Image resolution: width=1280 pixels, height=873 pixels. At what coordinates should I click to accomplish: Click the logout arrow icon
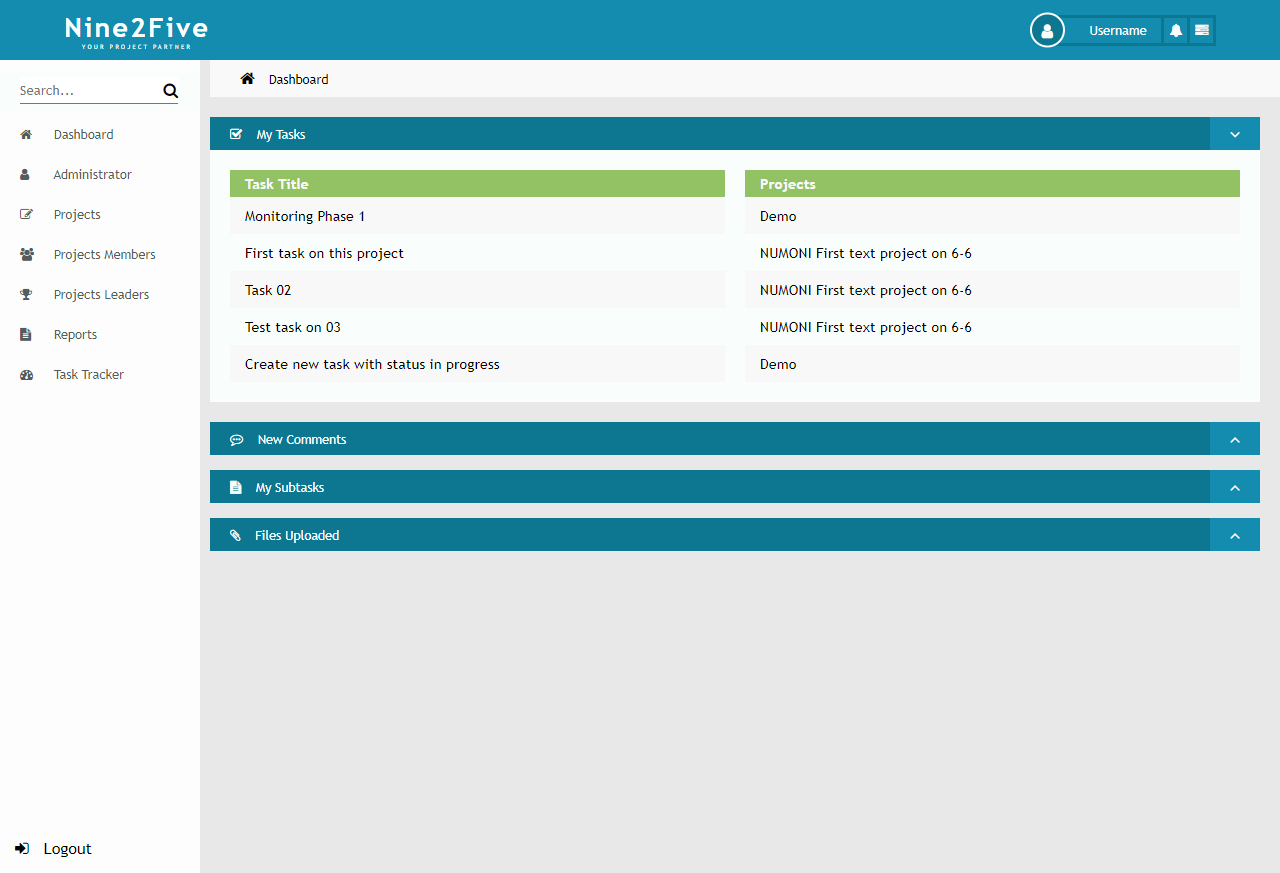coord(22,849)
